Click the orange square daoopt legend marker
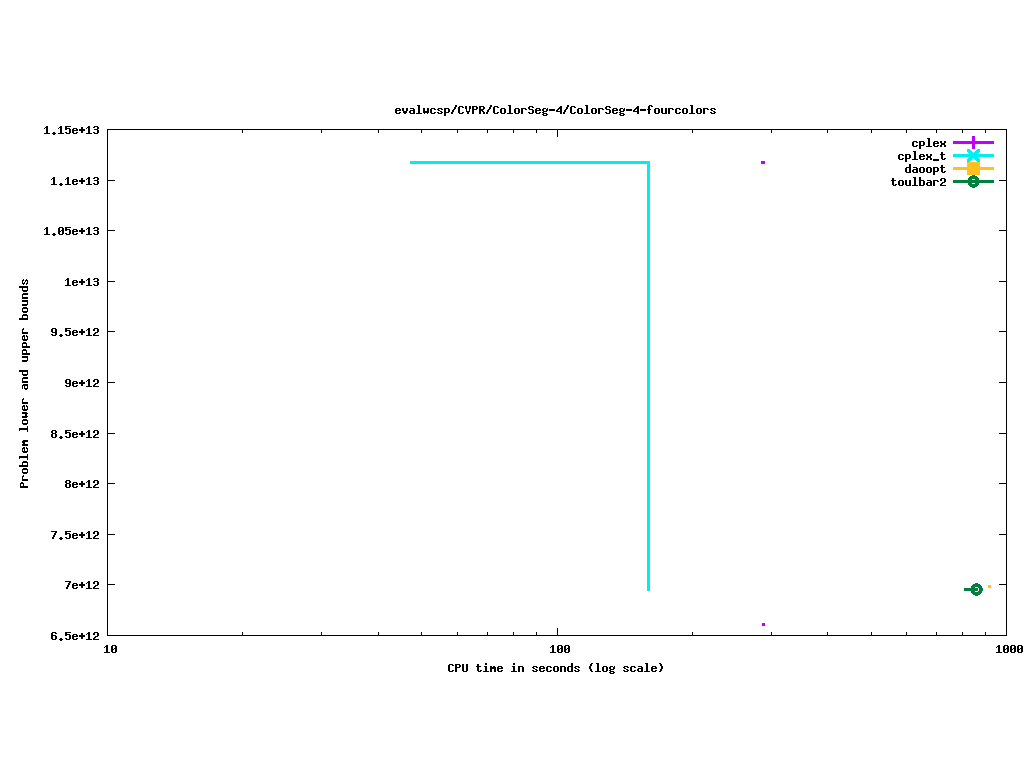This screenshot has width=1024, height=768. (973, 169)
